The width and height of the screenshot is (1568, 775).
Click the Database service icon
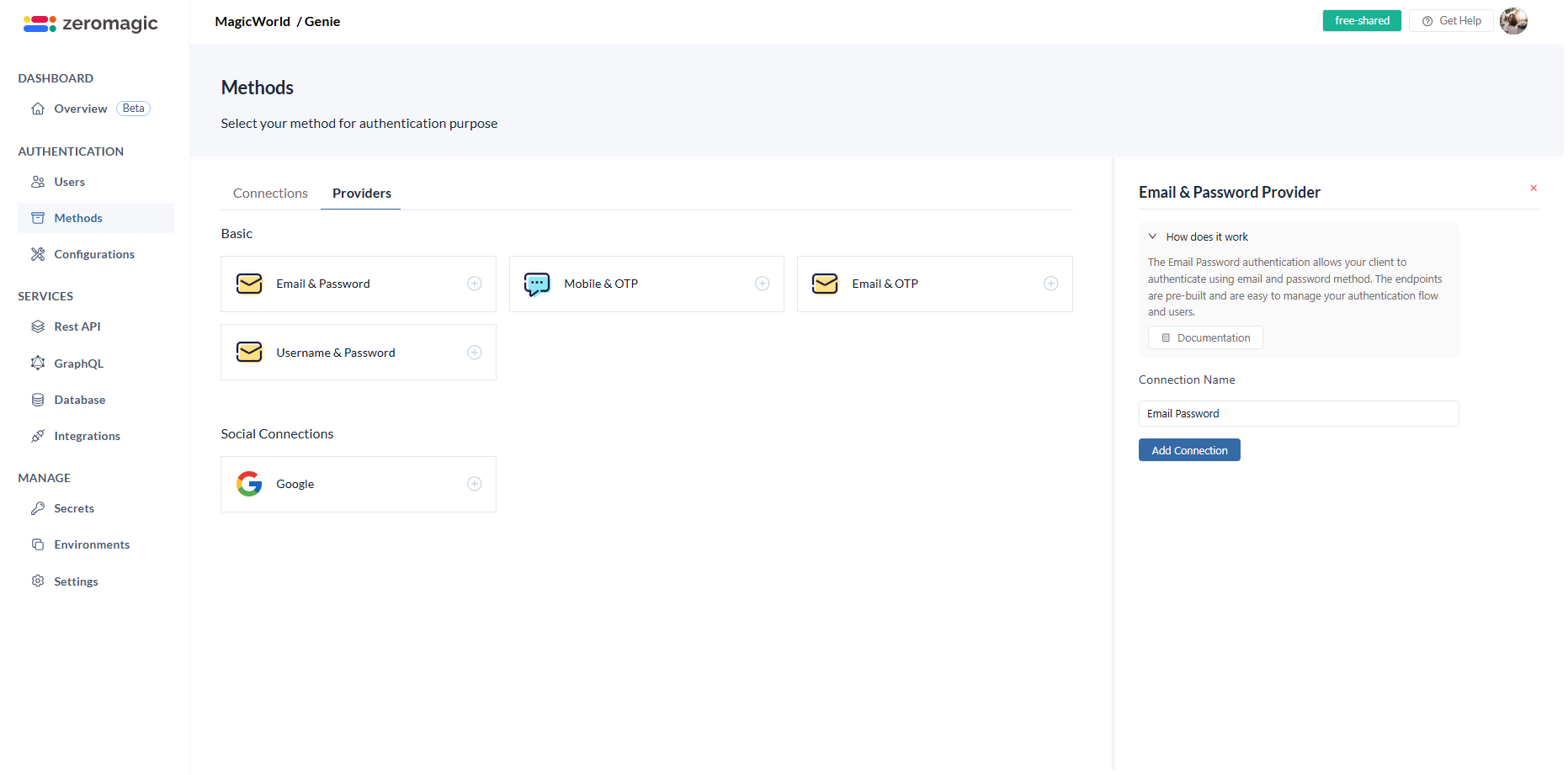(38, 399)
